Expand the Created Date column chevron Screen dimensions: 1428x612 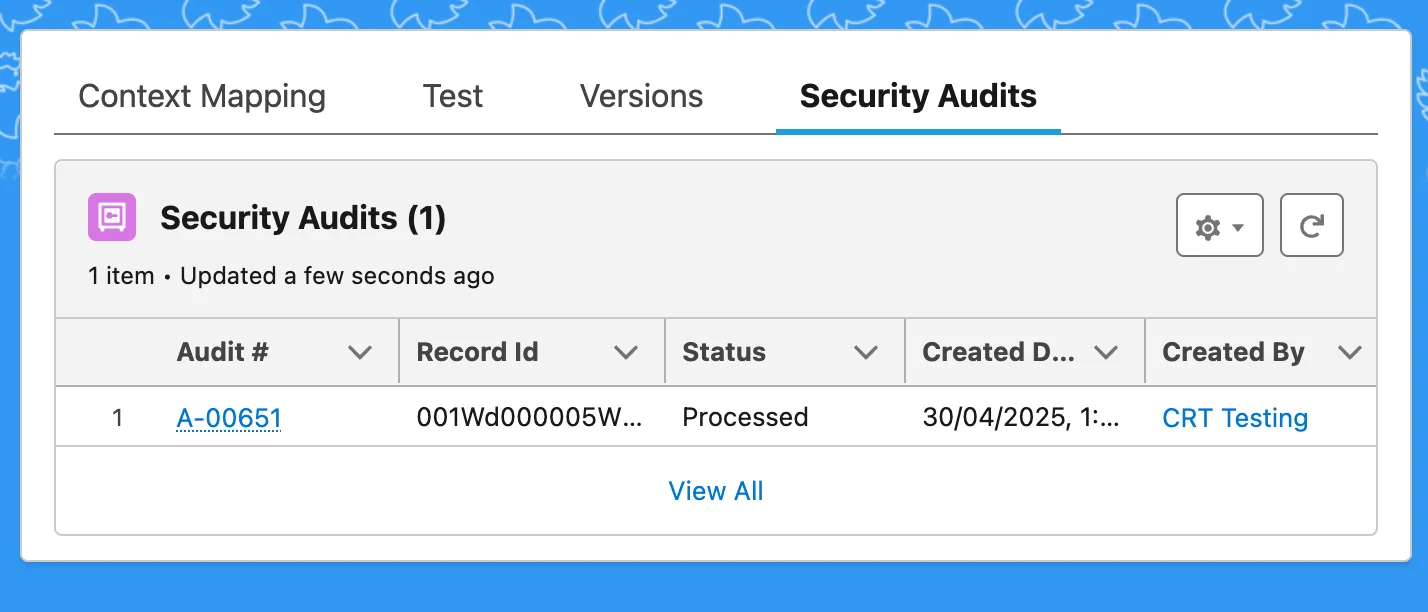[1106, 352]
